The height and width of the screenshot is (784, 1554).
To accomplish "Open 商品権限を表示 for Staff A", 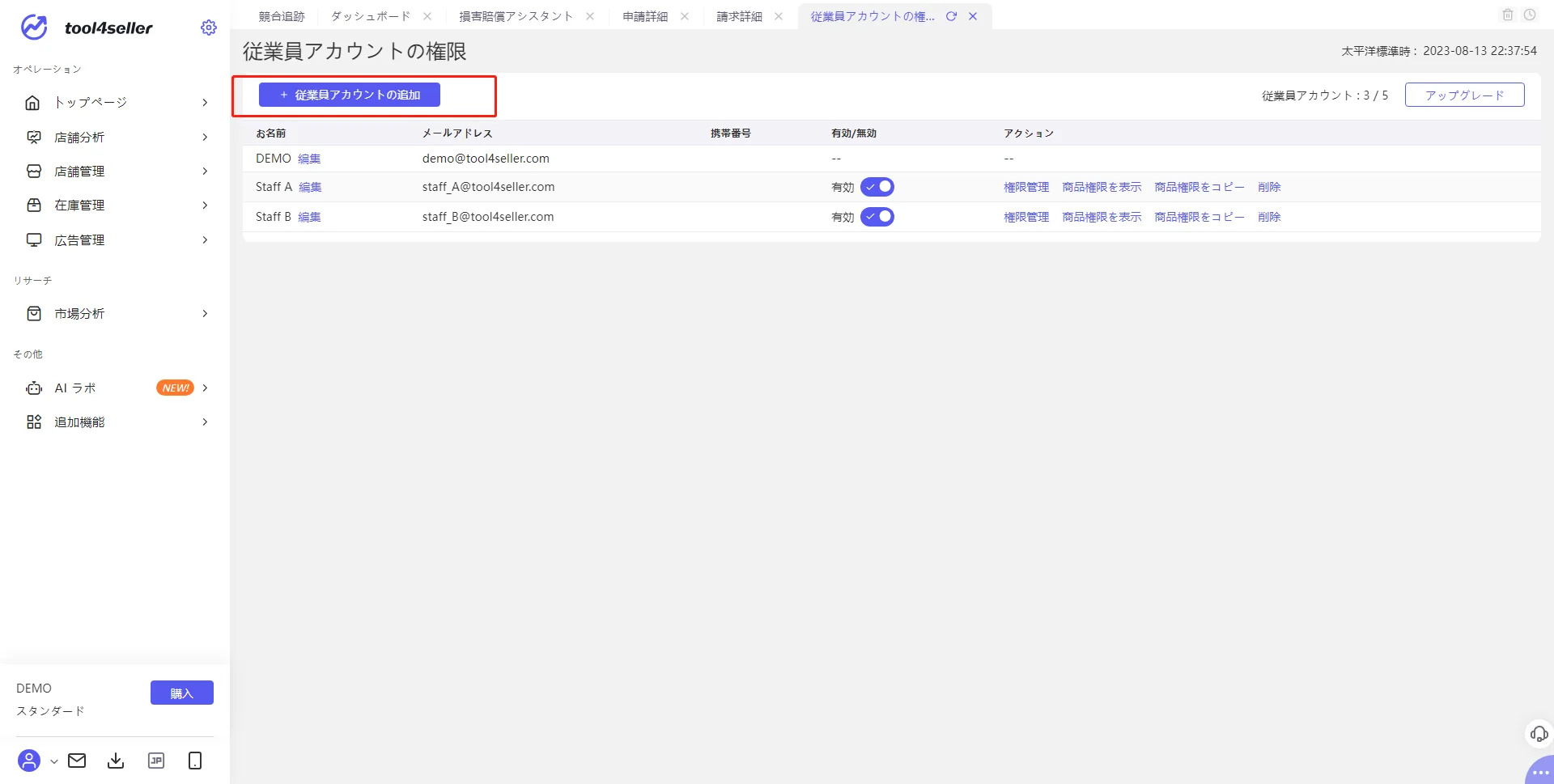I will pyautogui.click(x=1102, y=187).
